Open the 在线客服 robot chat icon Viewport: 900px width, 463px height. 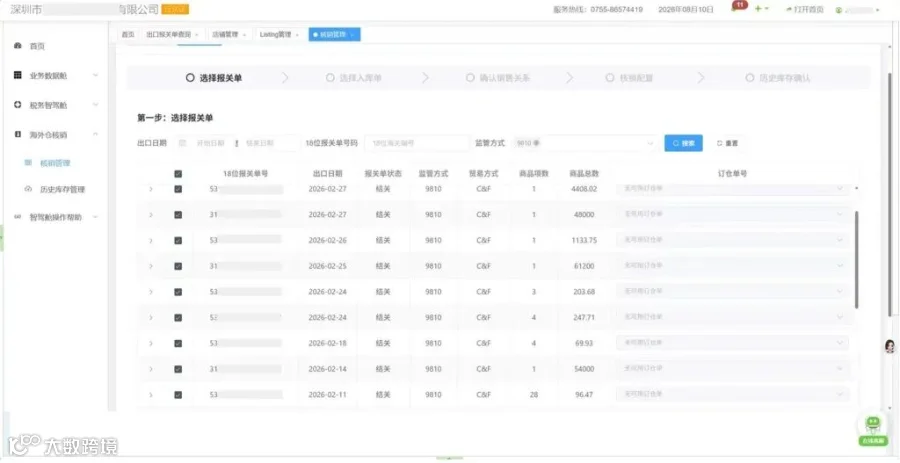[873, 431]
